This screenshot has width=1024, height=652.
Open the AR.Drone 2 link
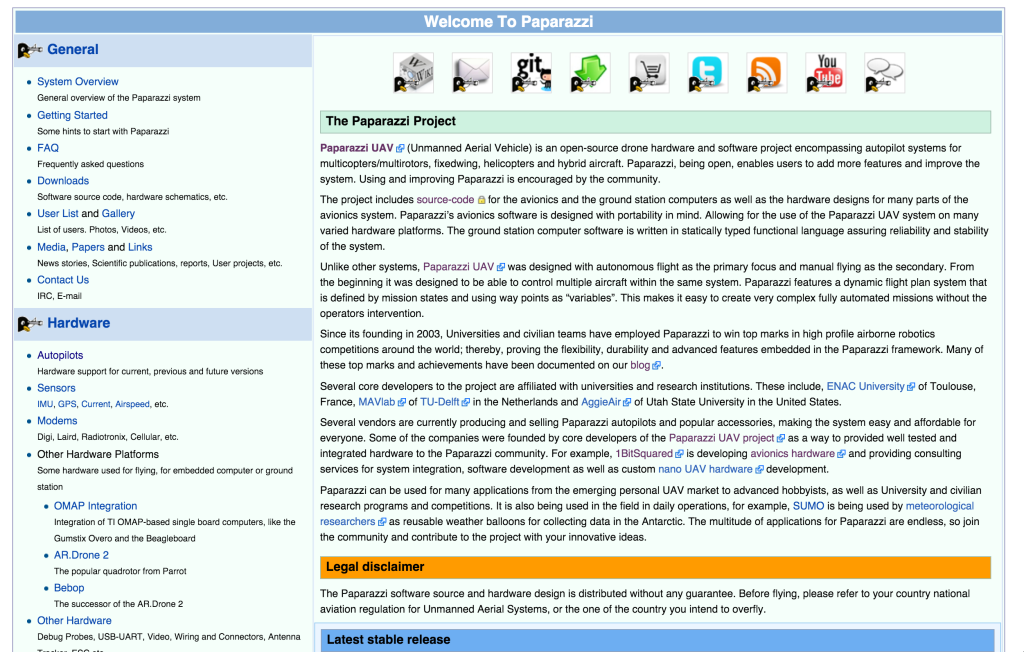(82, 555)
